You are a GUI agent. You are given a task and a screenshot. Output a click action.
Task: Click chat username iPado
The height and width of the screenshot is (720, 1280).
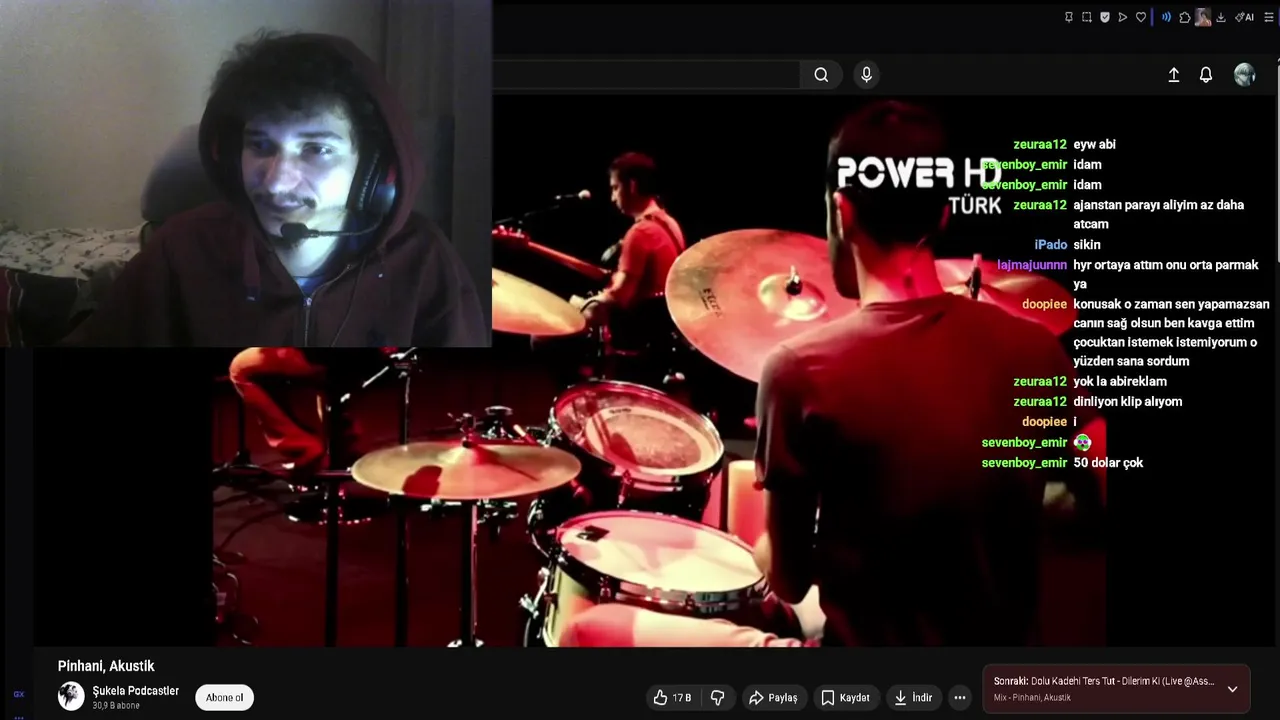click(1051, 245)
